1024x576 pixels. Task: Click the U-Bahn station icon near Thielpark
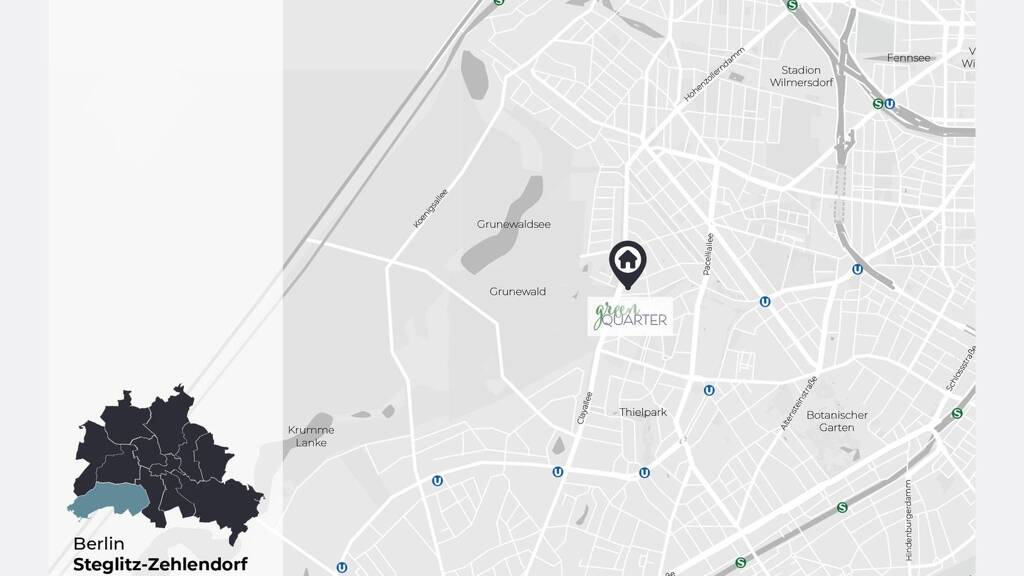point(709,391)
